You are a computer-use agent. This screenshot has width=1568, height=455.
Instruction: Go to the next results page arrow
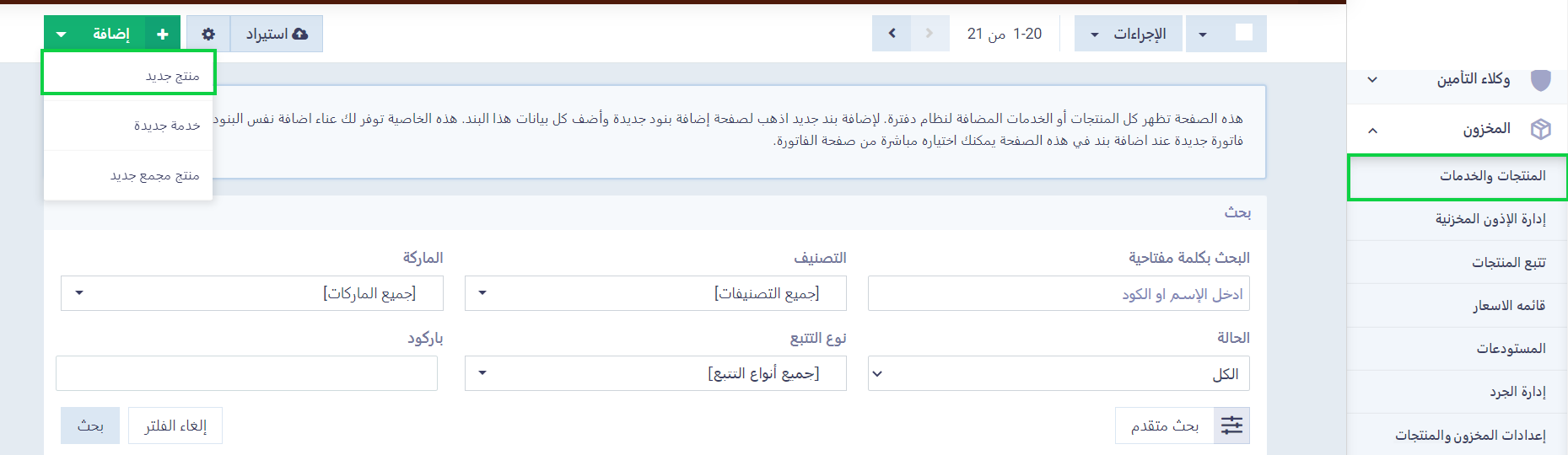click(x=892, y=34)
